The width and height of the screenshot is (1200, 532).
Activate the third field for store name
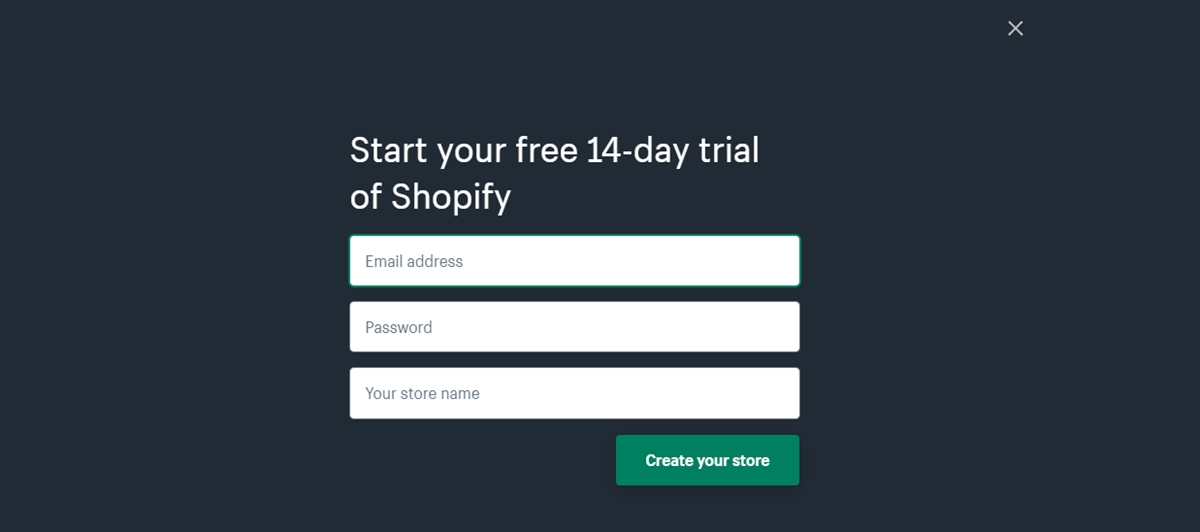[x=574, y=393]
